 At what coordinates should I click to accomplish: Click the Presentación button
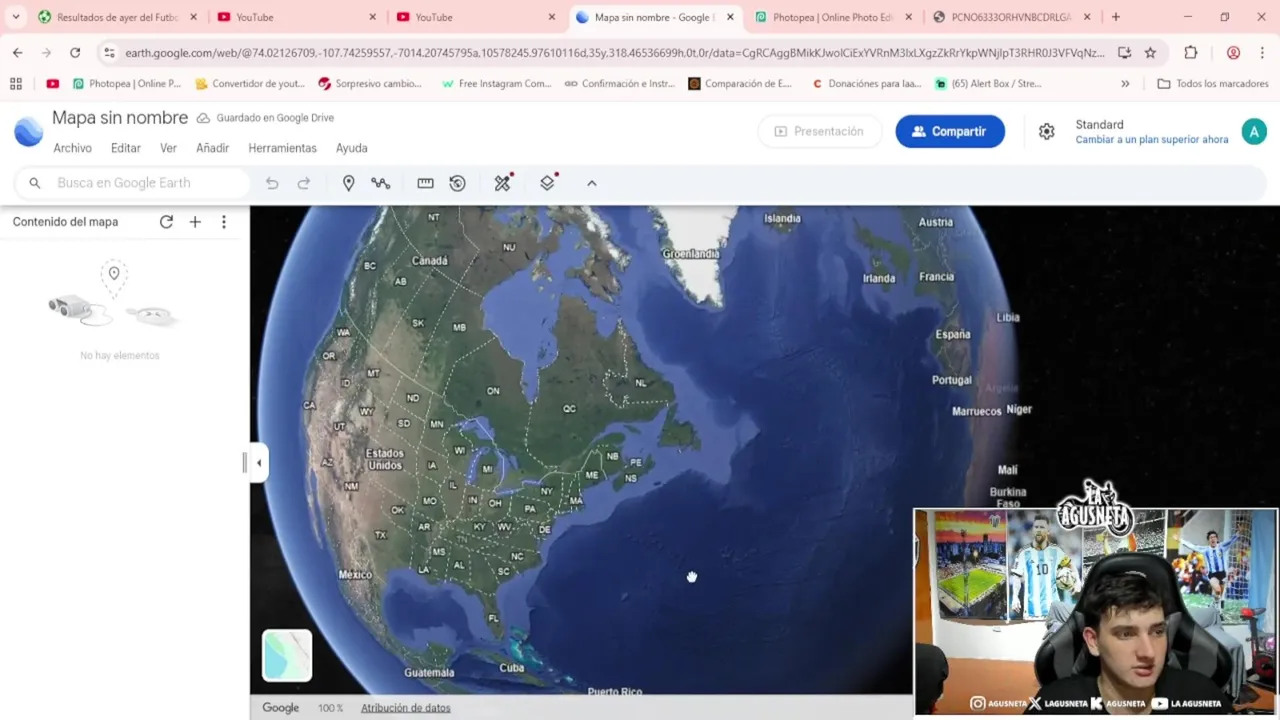click(819, 131)
